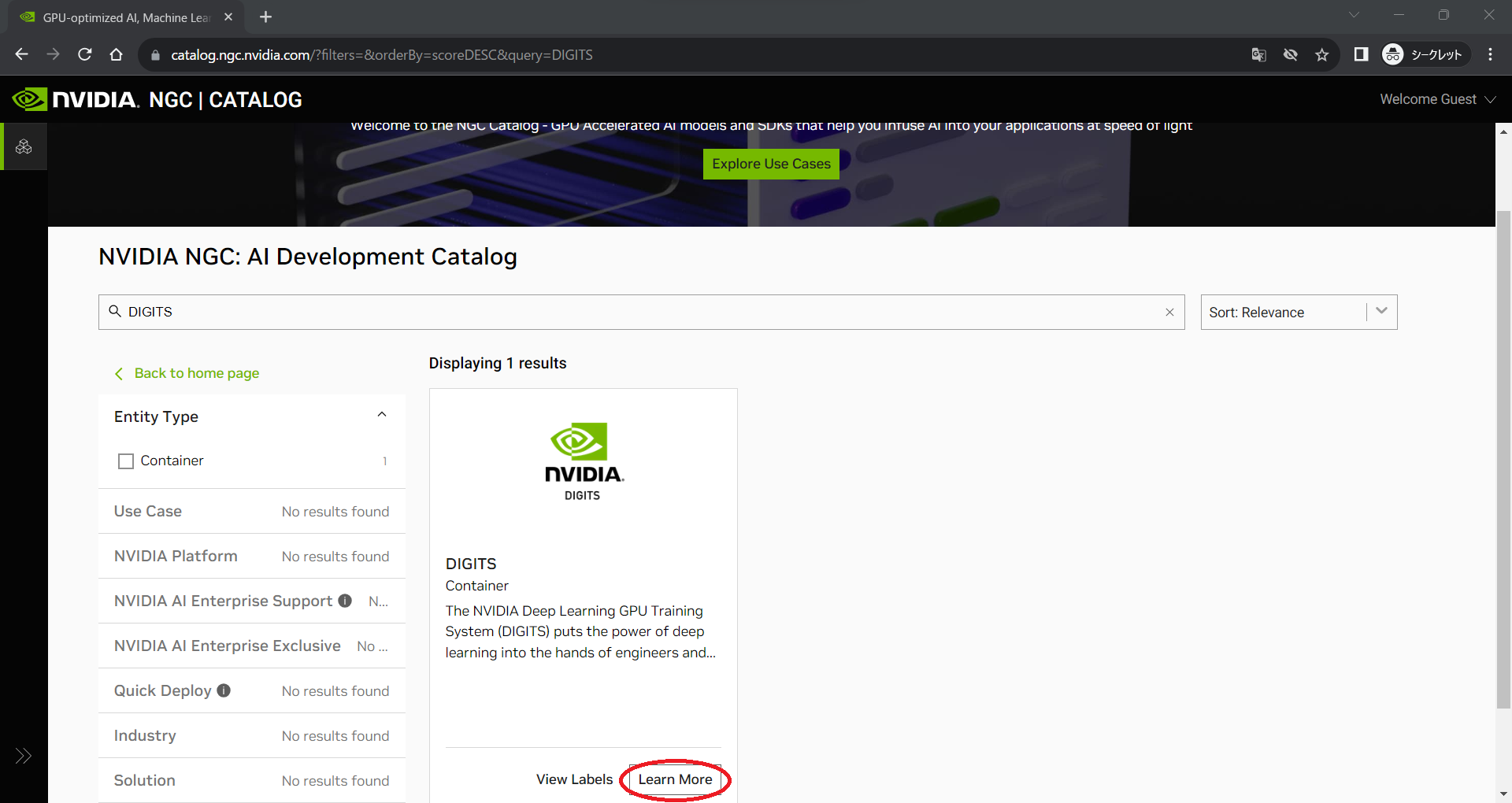The image size is (1512, 803).
Task: Open the incognito profile button
Action: [1425, 54]
